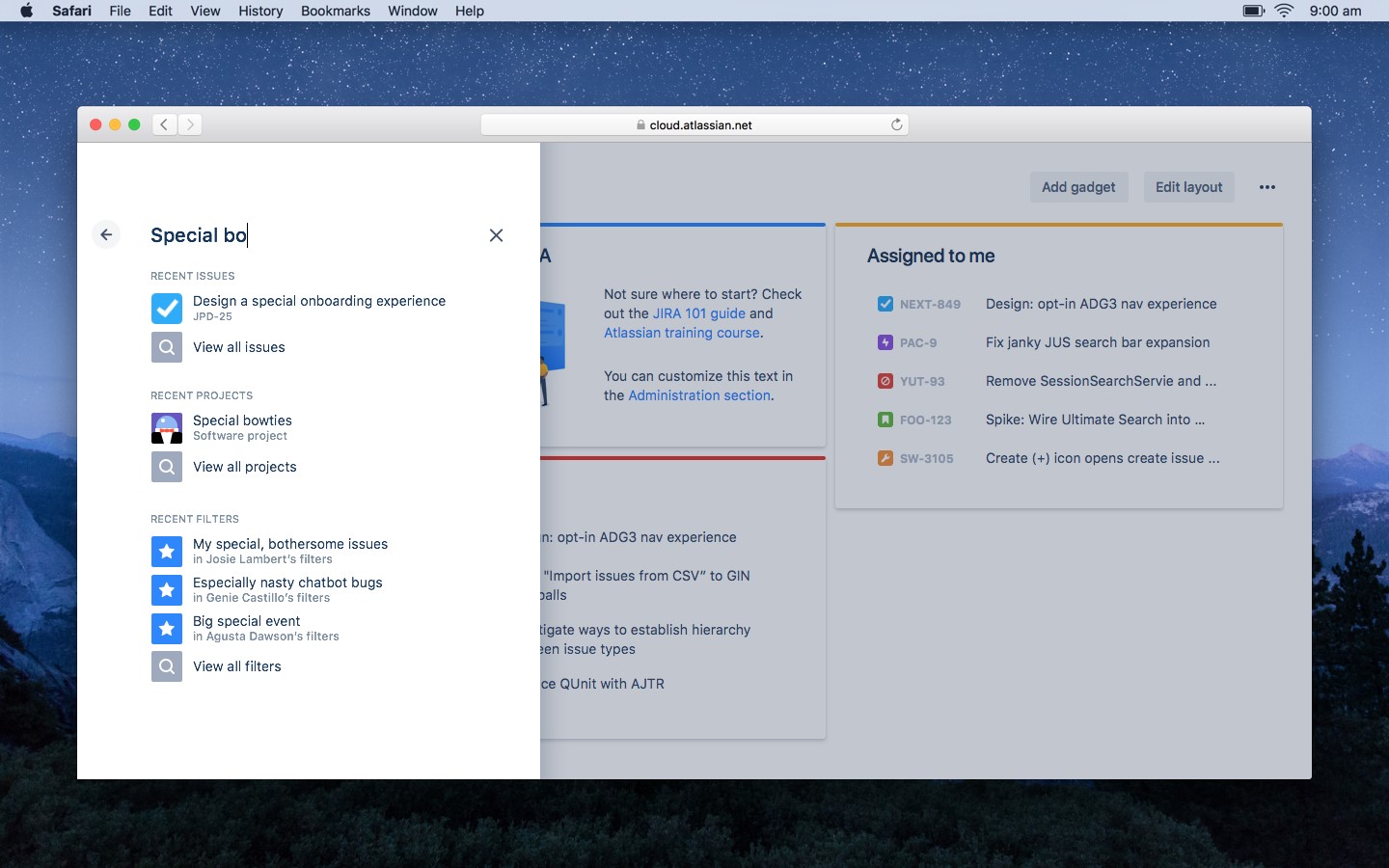Open Design a special onboarding experience issue
1389x868 pixels.
click(x=319, y=301)
